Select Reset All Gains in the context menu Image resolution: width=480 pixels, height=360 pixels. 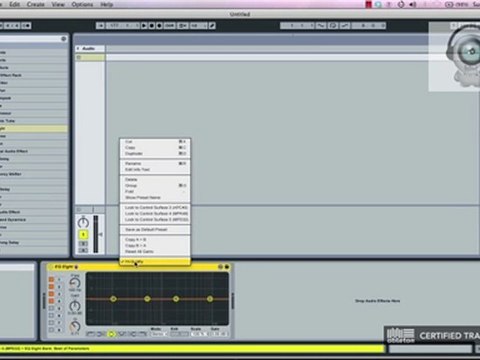point(155,252)
